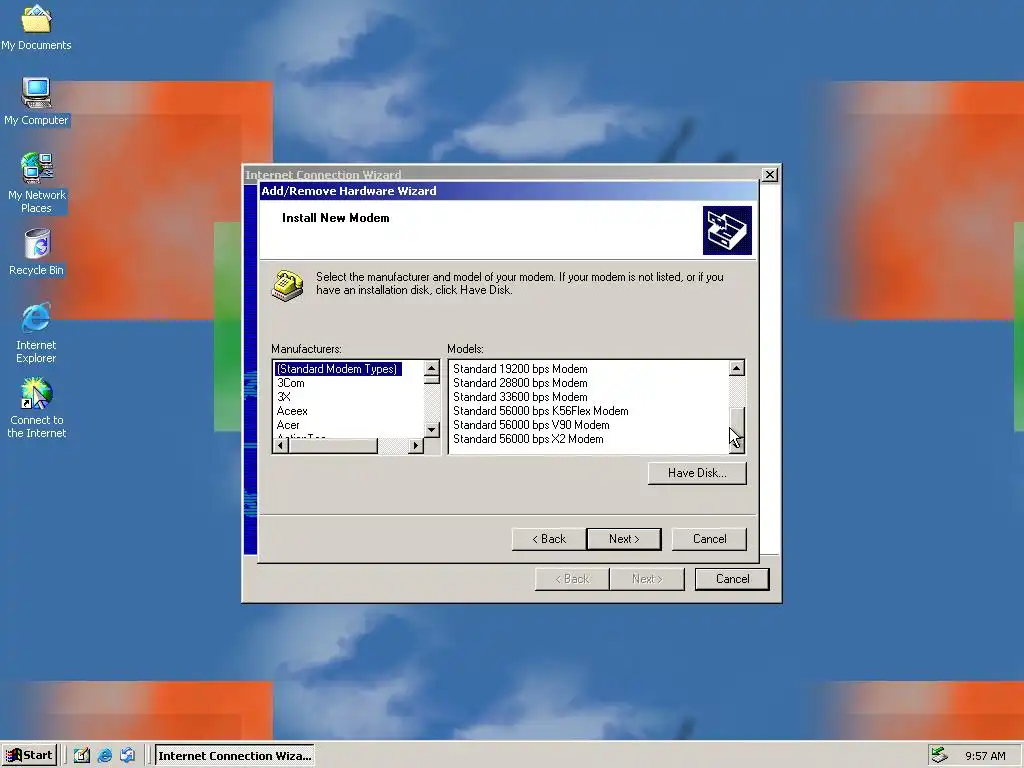Click the 9:57 AM clock
Screen dimensions: 1024x768
985,756
